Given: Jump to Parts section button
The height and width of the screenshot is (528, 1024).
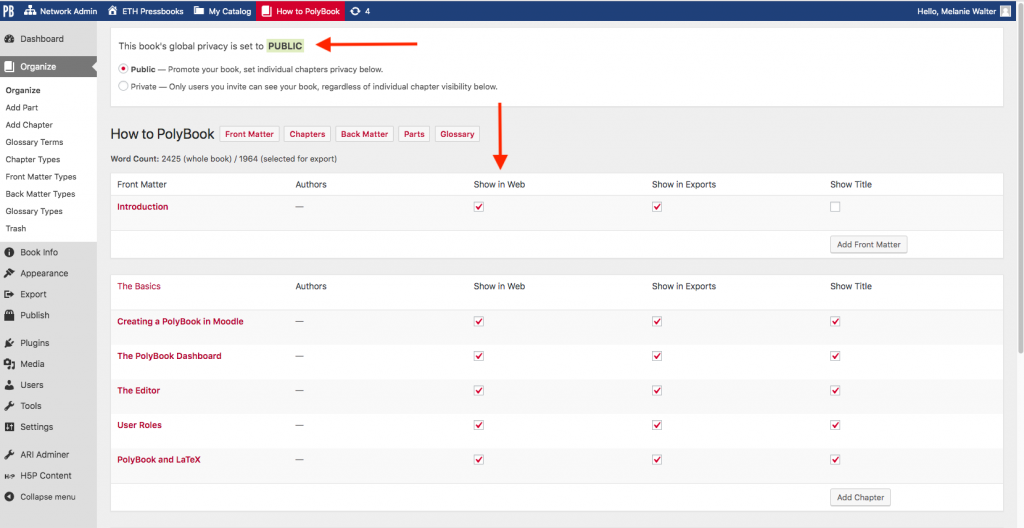Looking at the screenshot, I should click(x=414, y=134).
